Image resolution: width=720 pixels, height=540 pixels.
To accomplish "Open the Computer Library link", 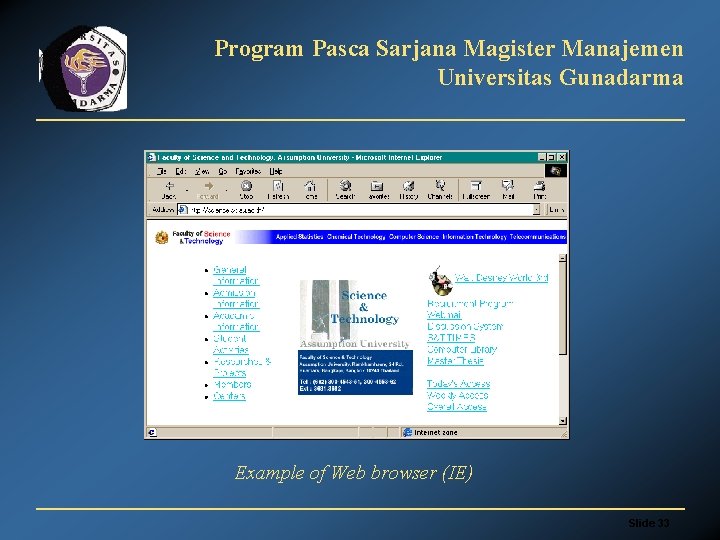I will tap(461, 349).
